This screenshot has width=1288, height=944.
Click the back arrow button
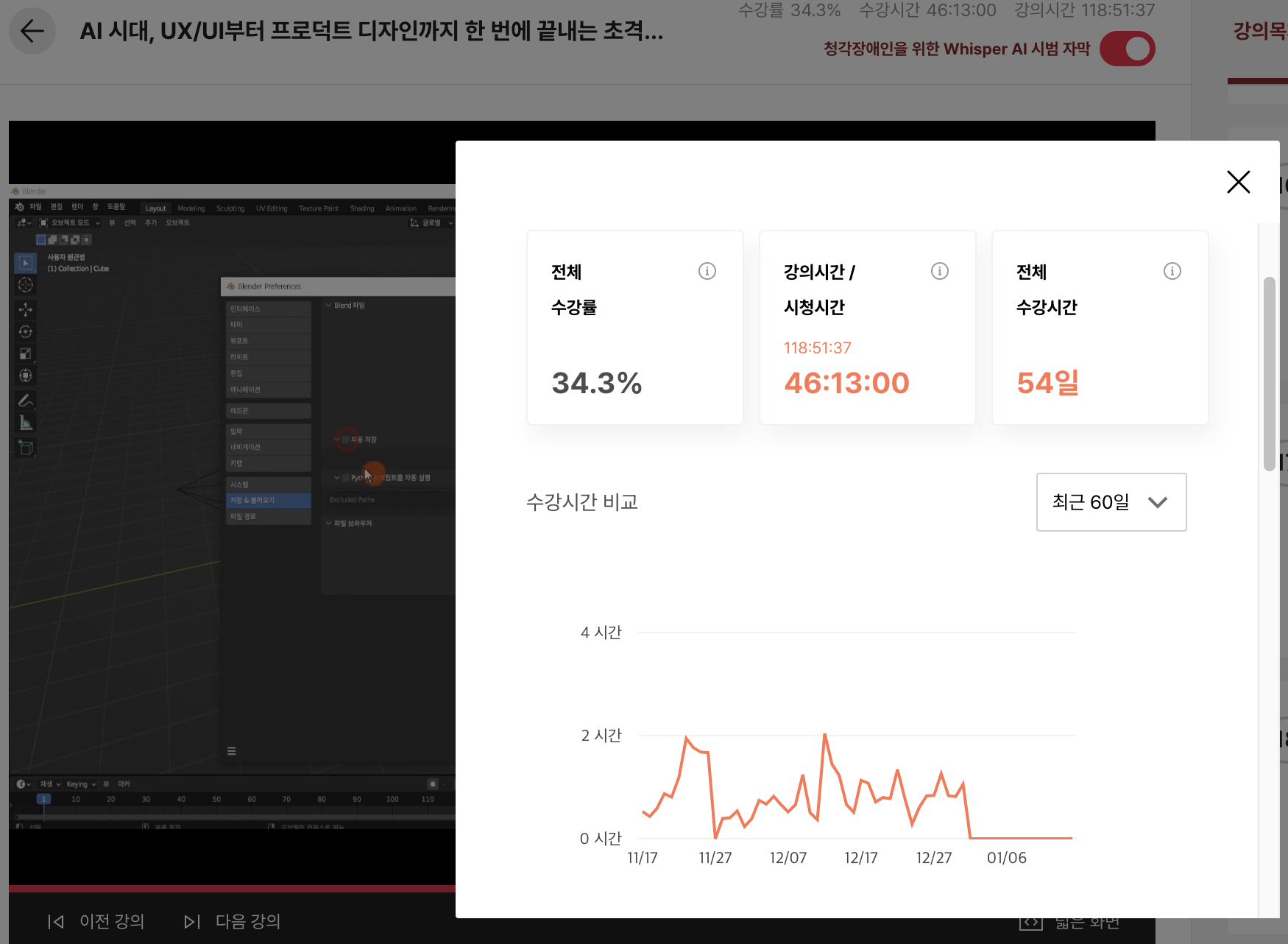(x=32, y=31)
